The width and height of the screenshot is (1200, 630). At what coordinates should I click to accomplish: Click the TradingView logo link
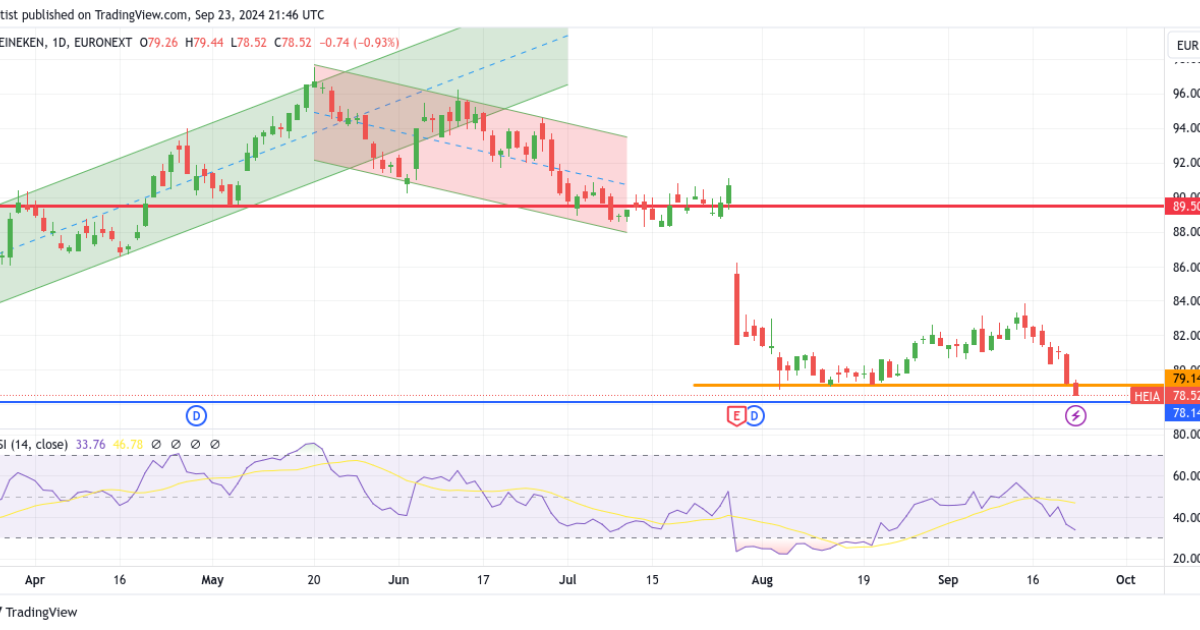40,612
